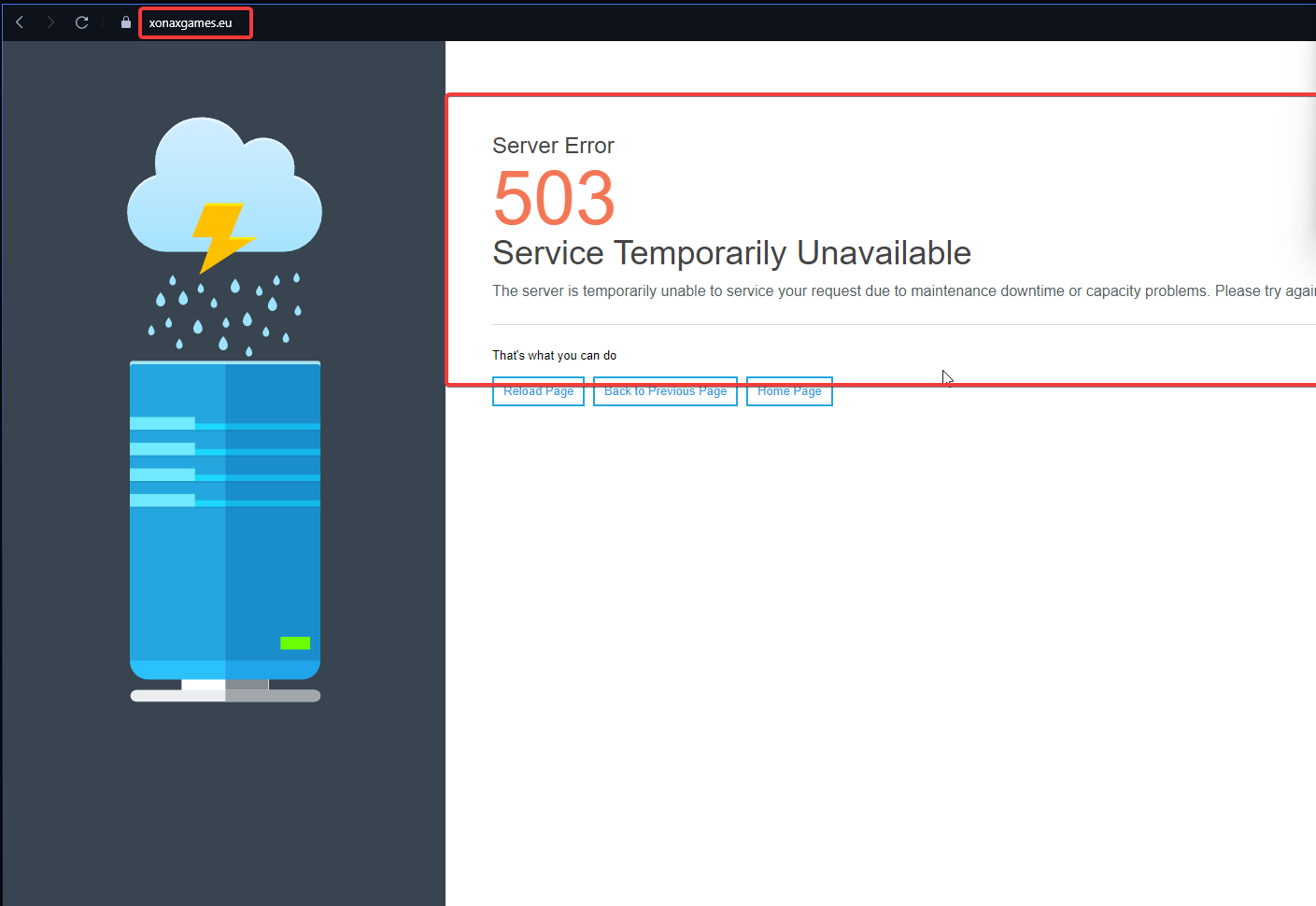Click the browser back arrow

20,22
